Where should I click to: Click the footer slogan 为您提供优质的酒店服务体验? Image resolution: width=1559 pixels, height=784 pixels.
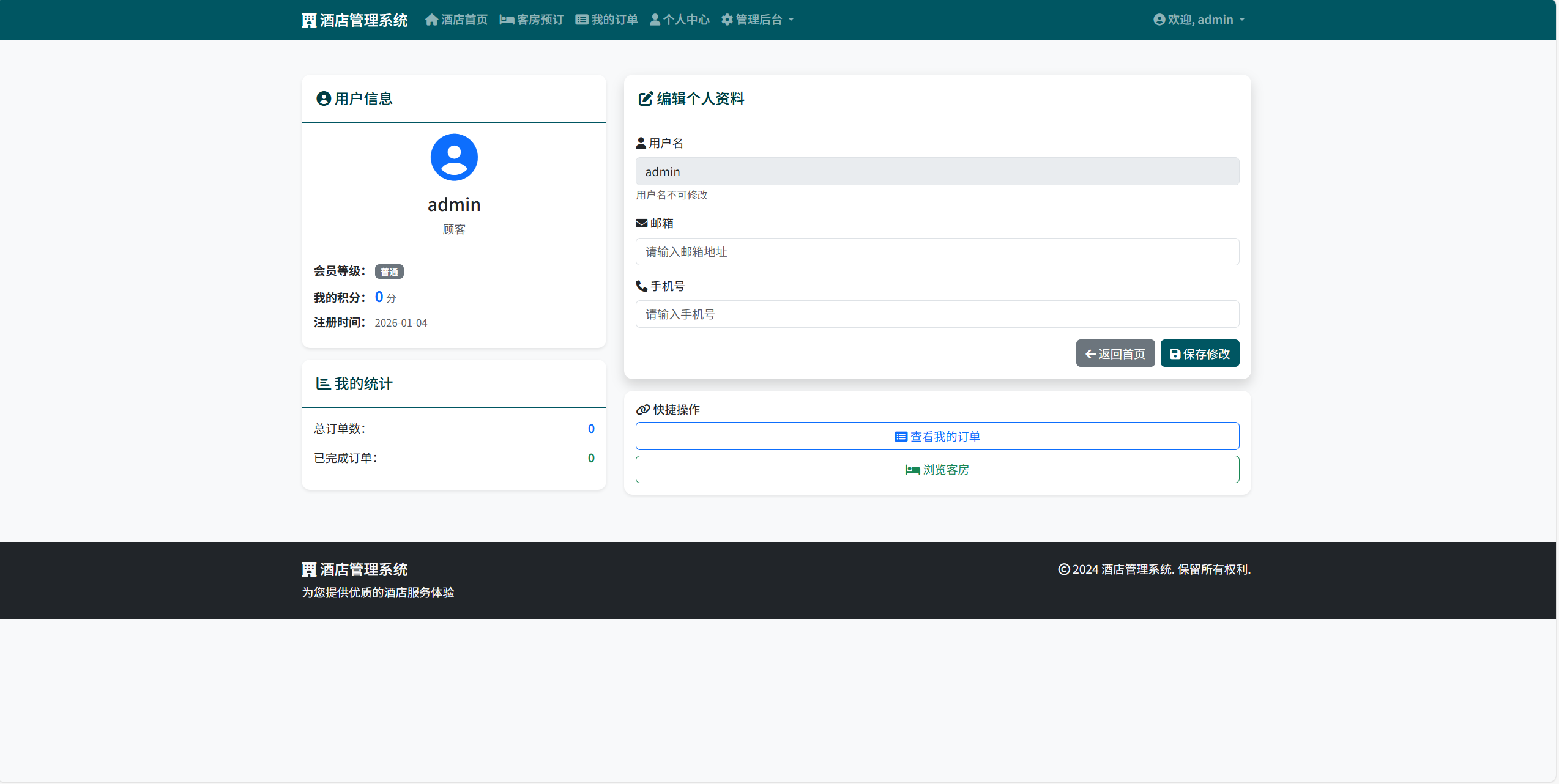(378, 593)
